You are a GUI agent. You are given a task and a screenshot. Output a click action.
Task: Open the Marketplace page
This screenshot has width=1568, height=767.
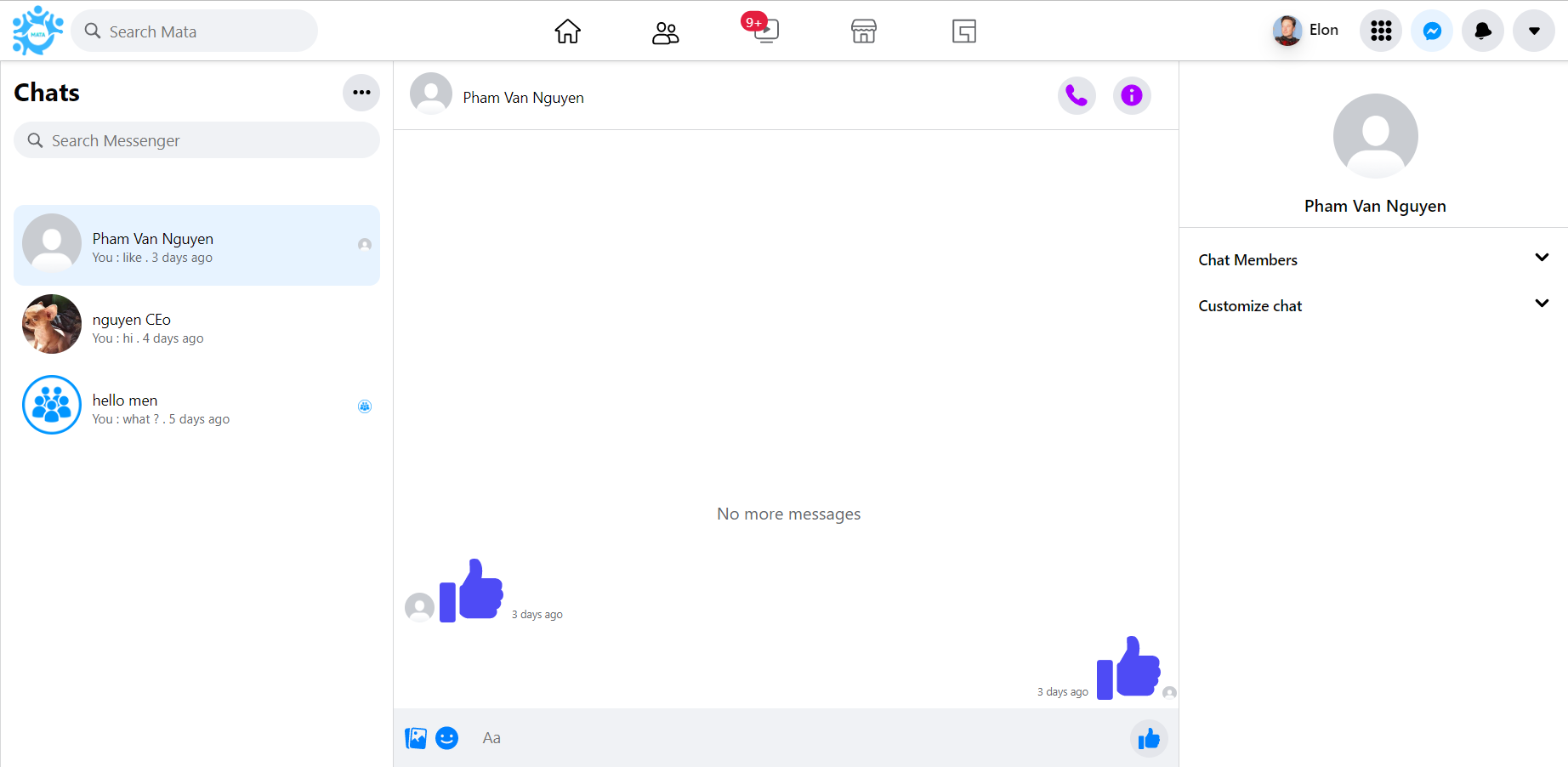point(863,31)
